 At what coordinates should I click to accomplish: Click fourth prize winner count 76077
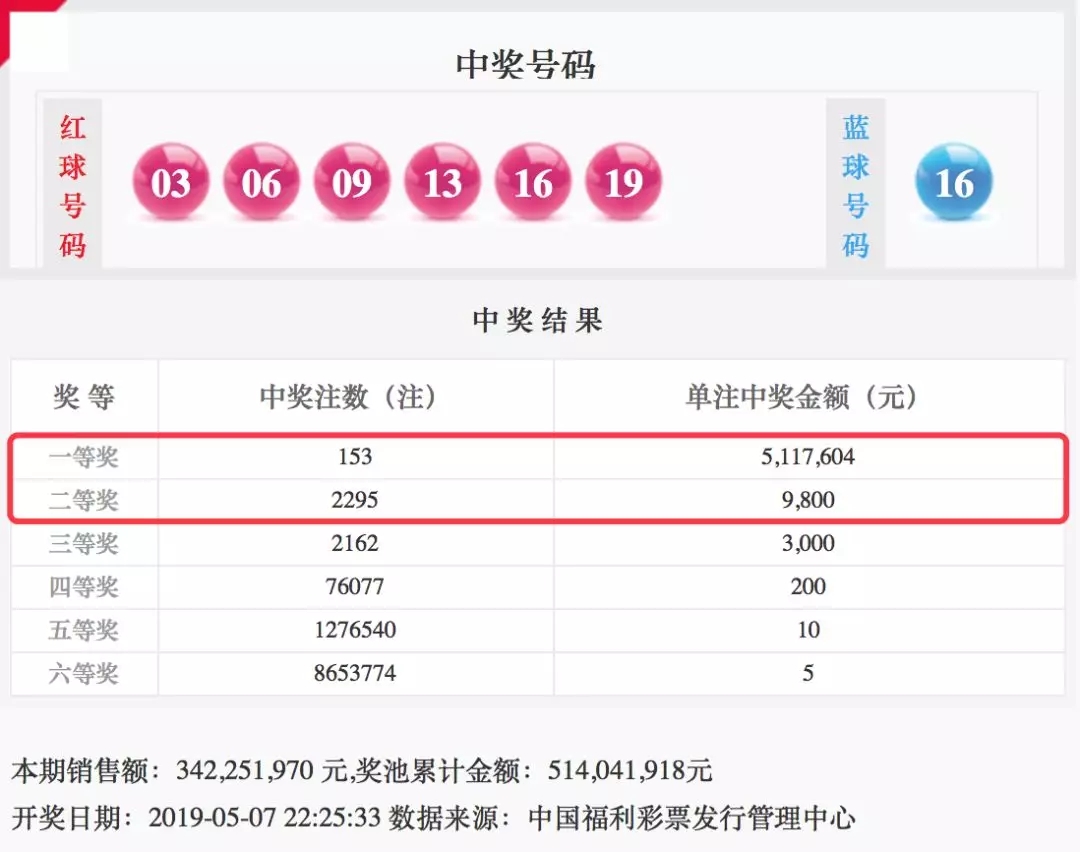click(355, 587)
